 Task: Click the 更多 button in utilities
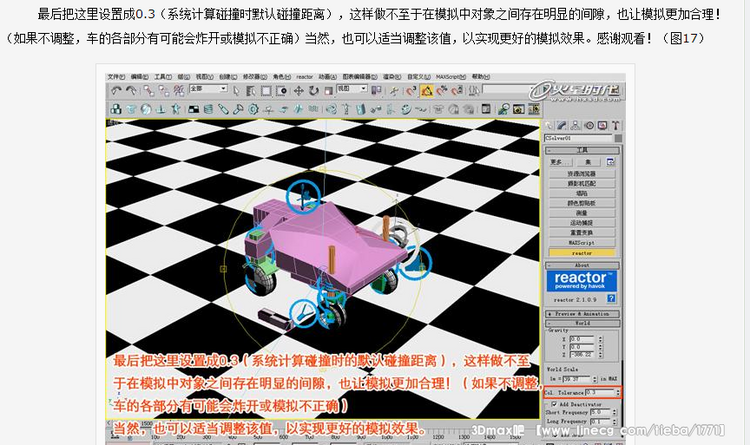[x=560, y=162]
